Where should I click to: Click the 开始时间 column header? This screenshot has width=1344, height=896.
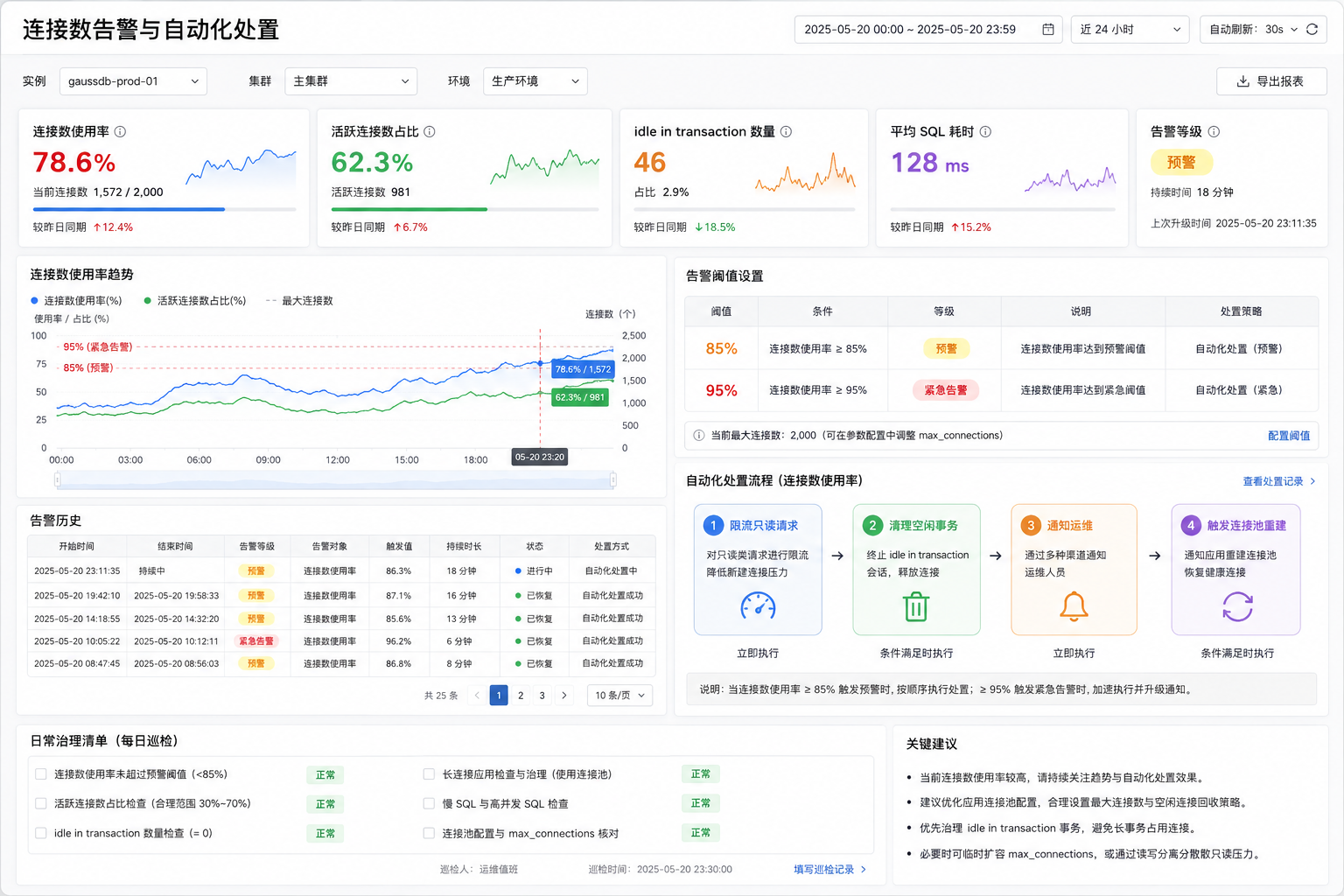click(77, 547)
